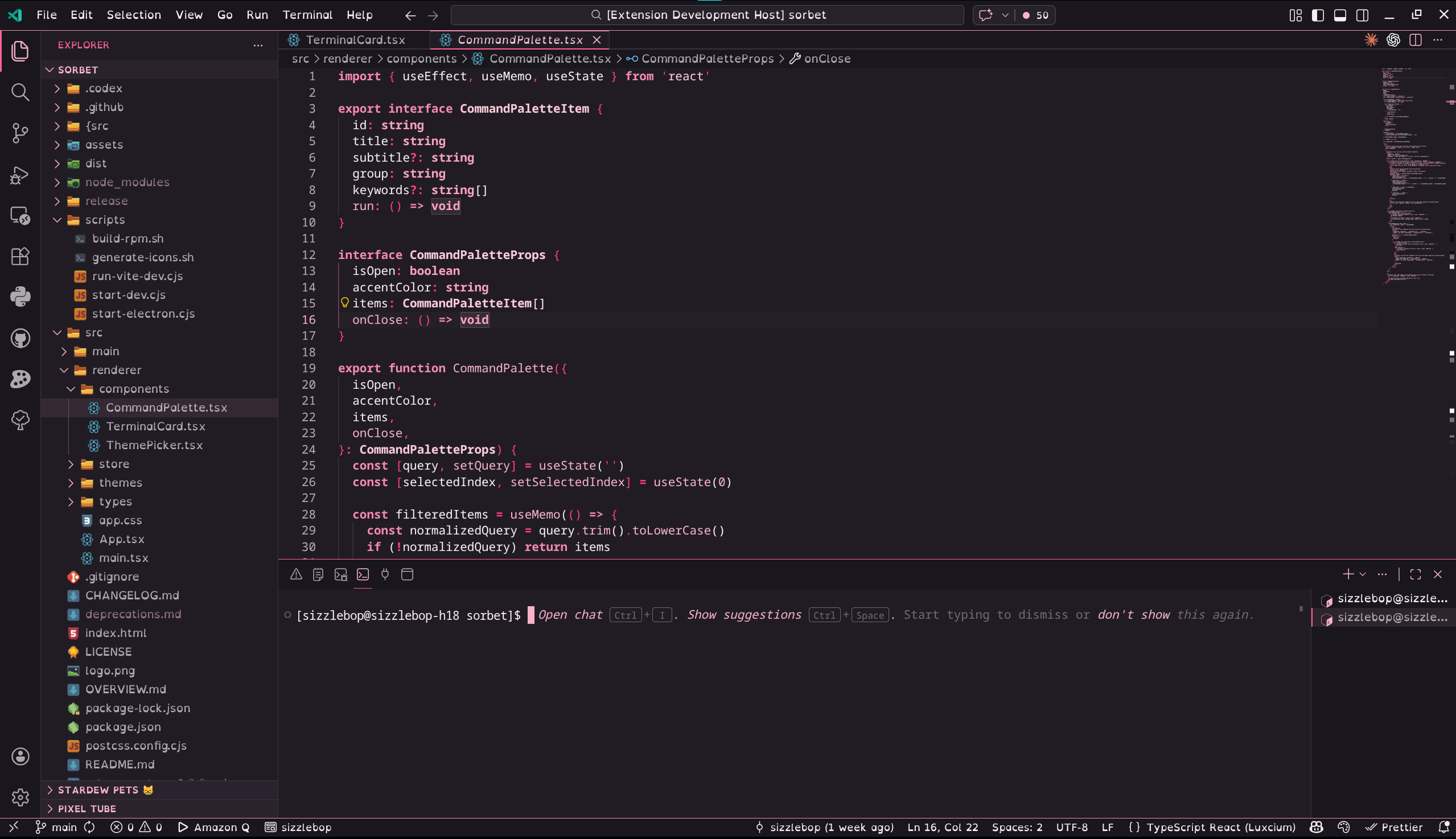Open the Python activity bar icon
This screenshot has height=839, width=1456.
tap(20, 297)
